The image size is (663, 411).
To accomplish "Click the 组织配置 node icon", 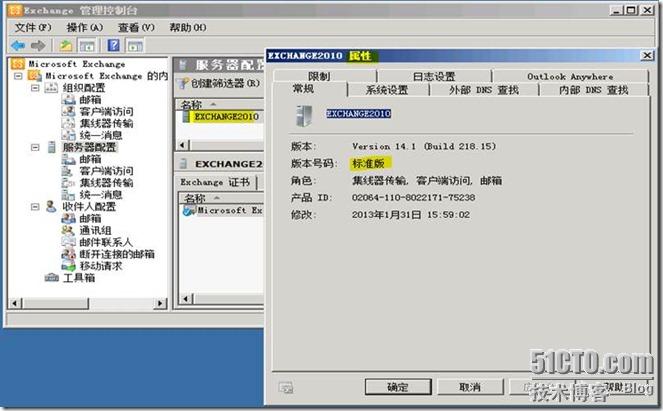I will pyautogui.click(x=51, y=88).
